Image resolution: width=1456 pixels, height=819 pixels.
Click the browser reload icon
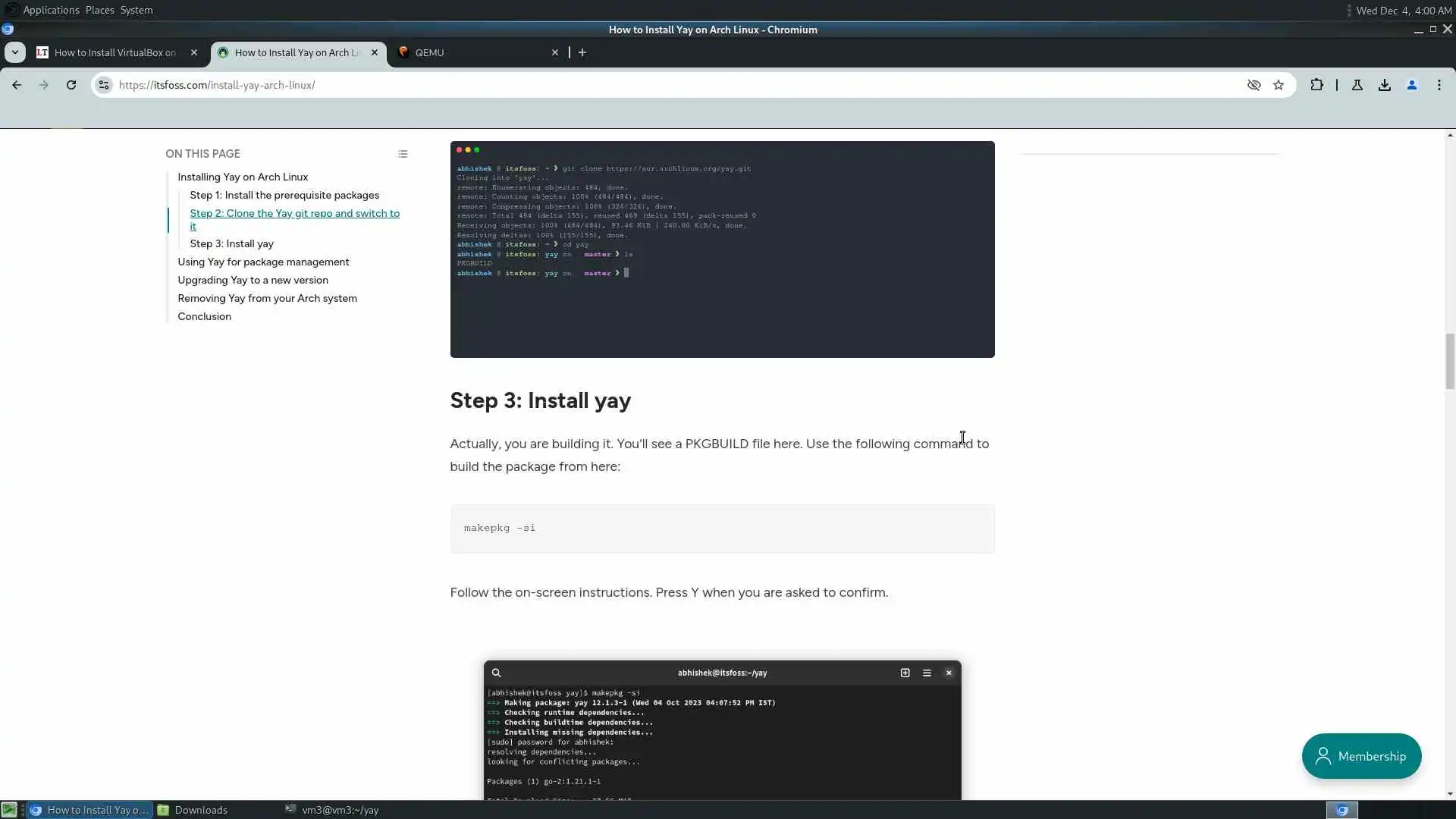(x=71, y=85)
